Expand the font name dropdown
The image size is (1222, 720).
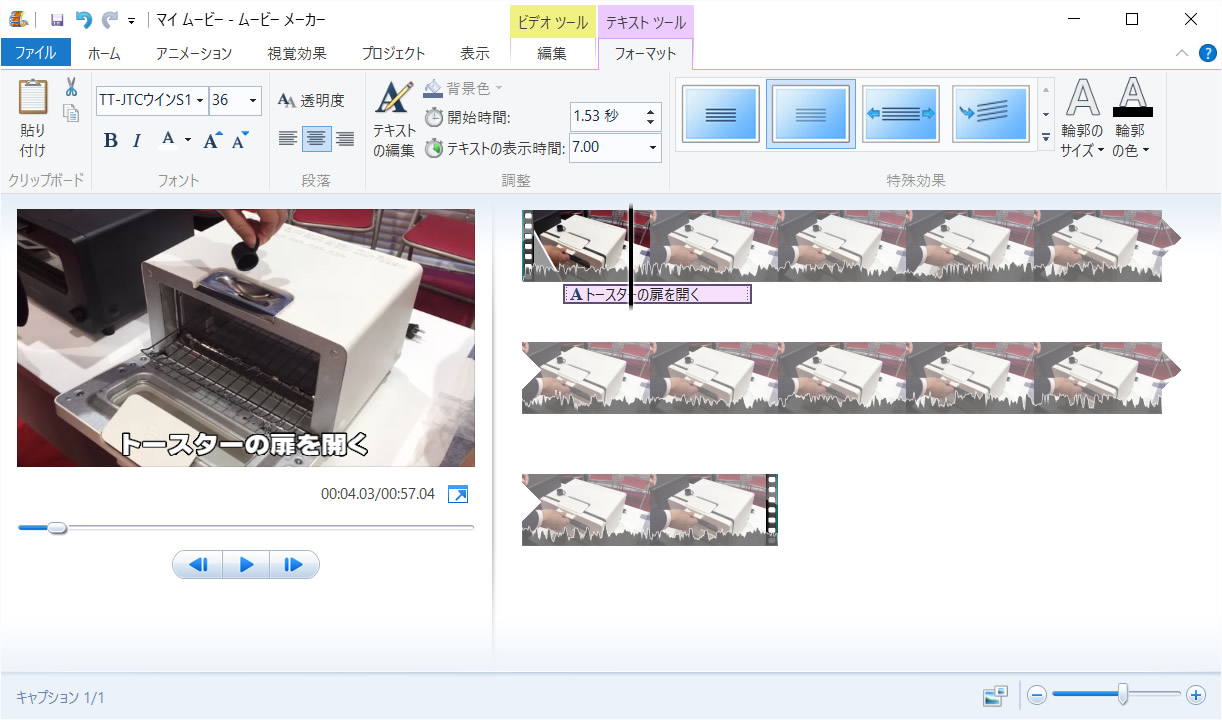(x=201, y=100)
